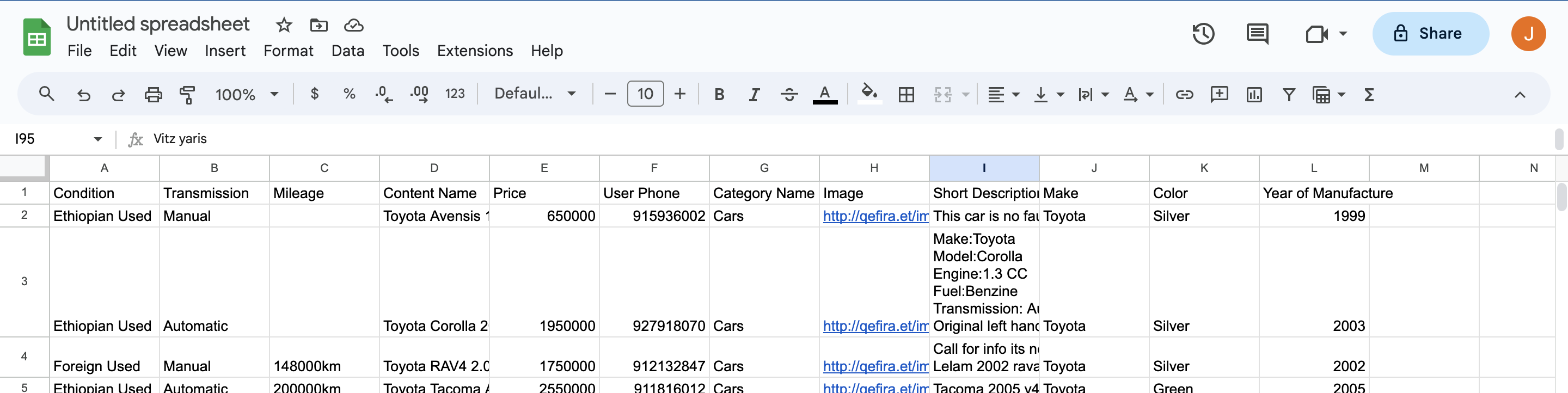
Task: Decrease font size minus button
Action: point(610,94)
